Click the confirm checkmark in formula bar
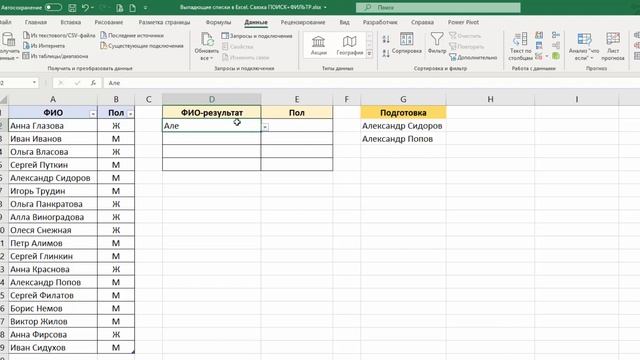The image size is (640, 360). click(x=77, y=83)
